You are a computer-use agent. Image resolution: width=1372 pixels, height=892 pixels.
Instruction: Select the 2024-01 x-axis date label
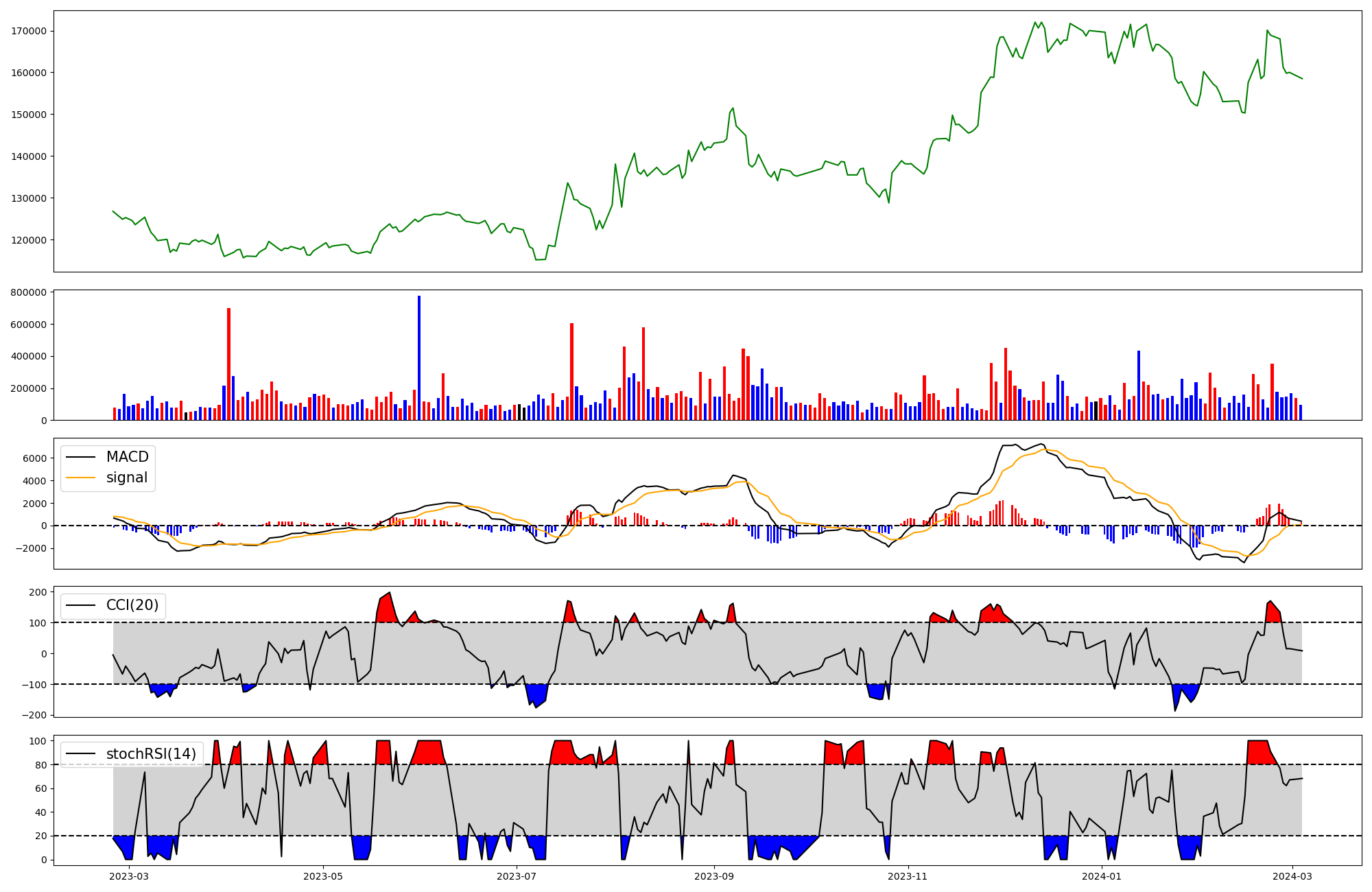click(1102, 876)
